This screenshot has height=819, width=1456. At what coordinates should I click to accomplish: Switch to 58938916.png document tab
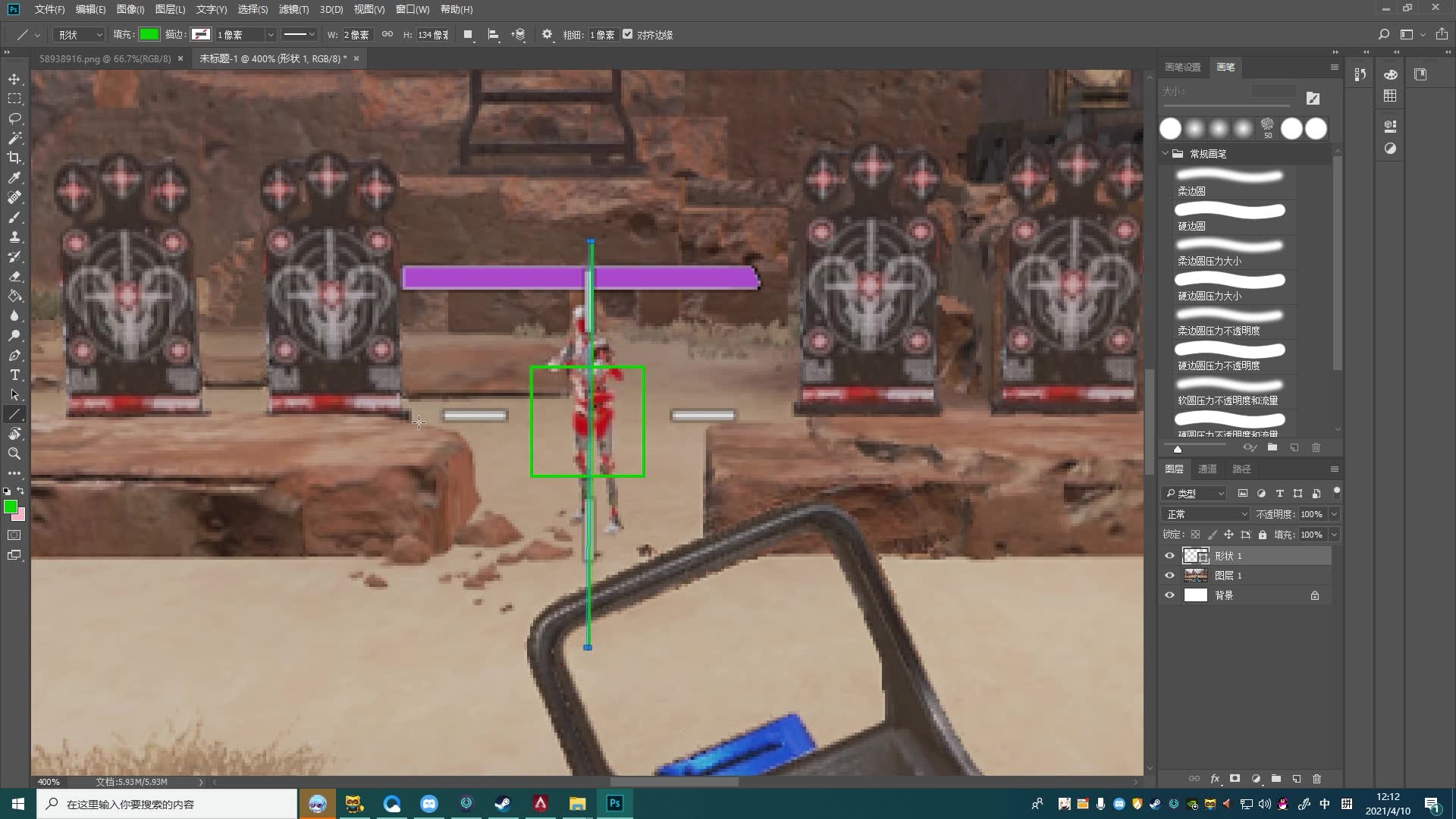105,58
